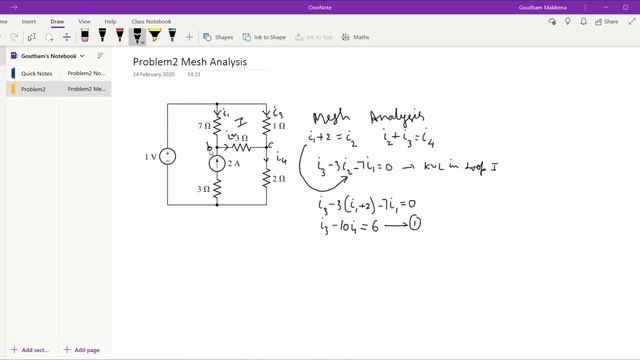Enable Ink to Shape
Viewport: 640px width, 360px height.
coord(264,37)
